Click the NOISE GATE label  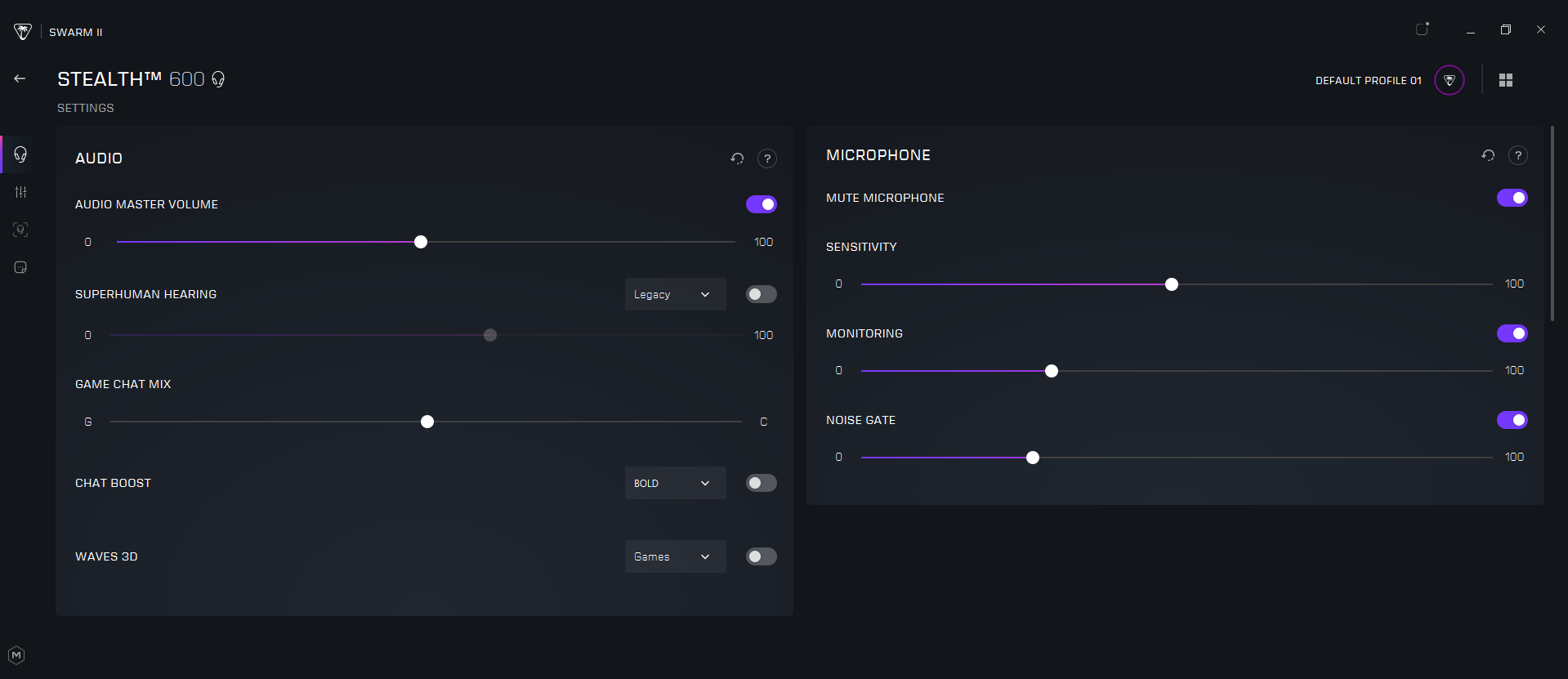pyautogui.click(x=861, y=420)
